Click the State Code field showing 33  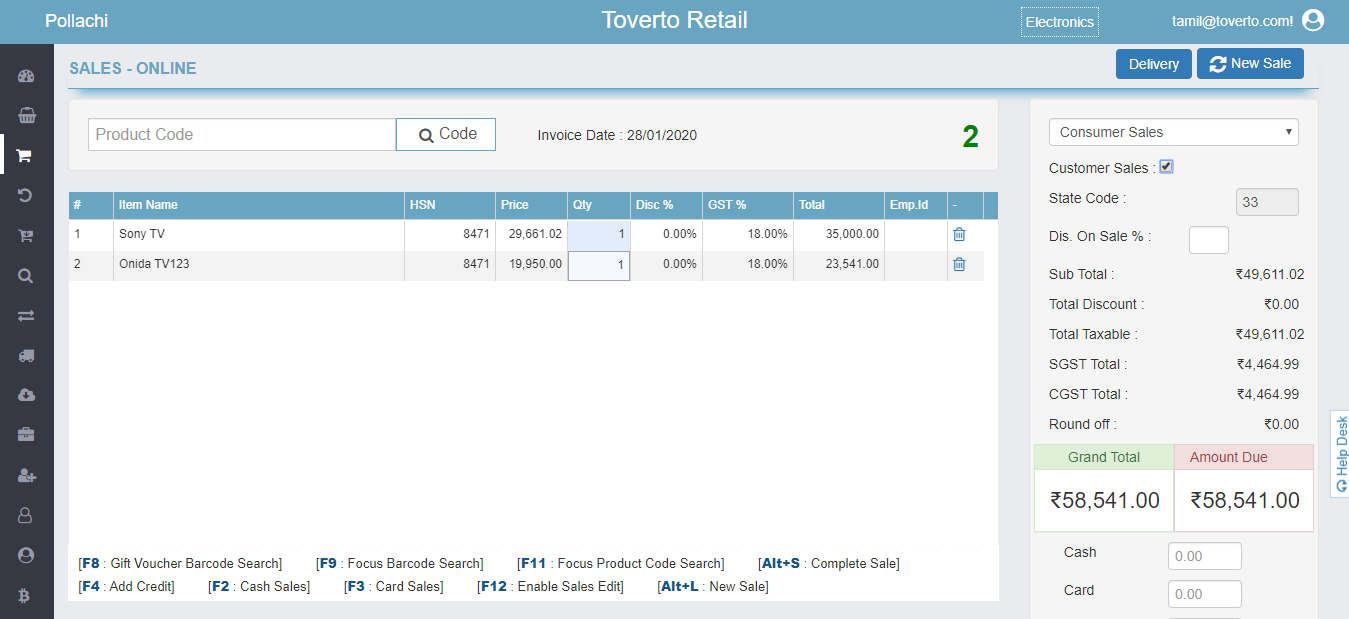point(1267,202)
